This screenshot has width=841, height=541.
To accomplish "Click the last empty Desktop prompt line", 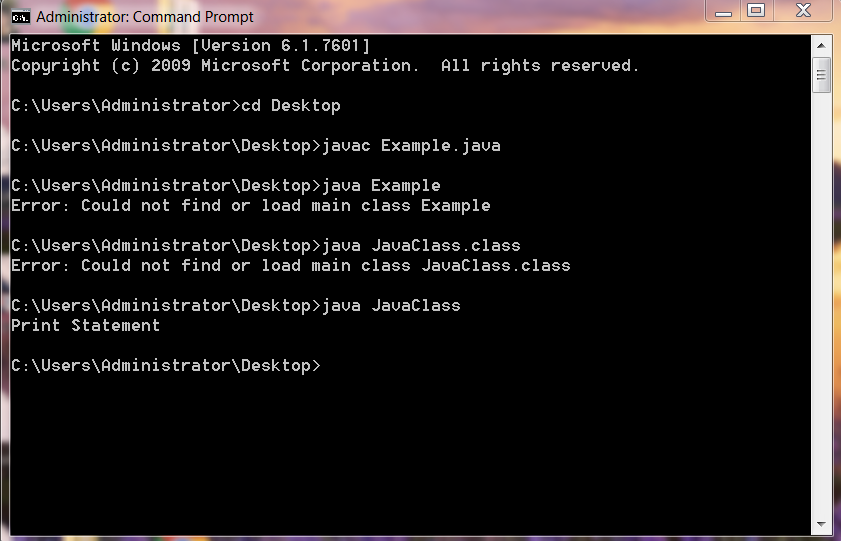I will 166,366.
